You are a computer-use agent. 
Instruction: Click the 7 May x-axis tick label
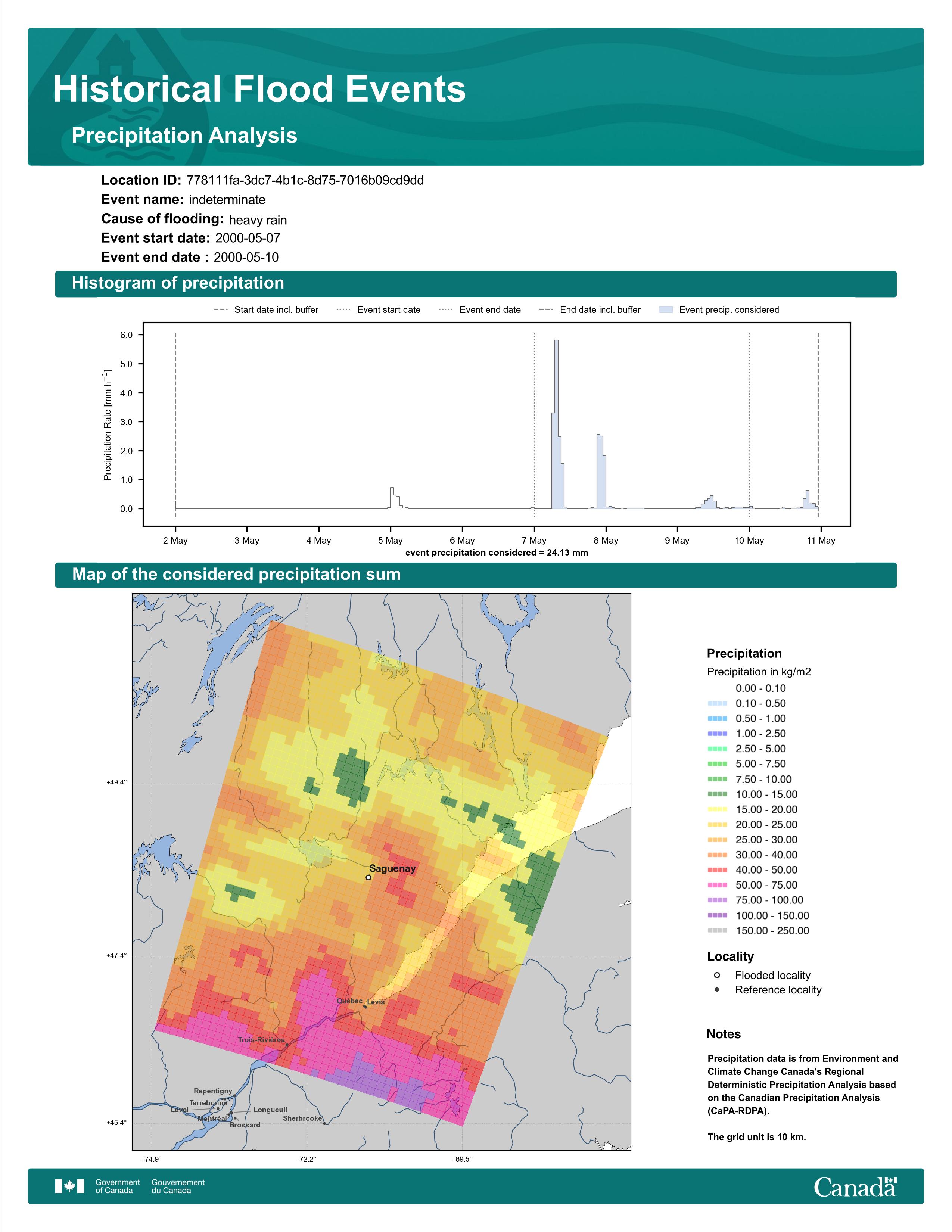click(x=533, y=541)
